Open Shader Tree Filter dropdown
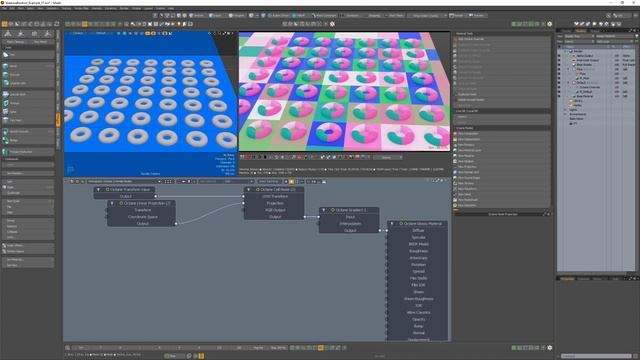 point(580,41)
